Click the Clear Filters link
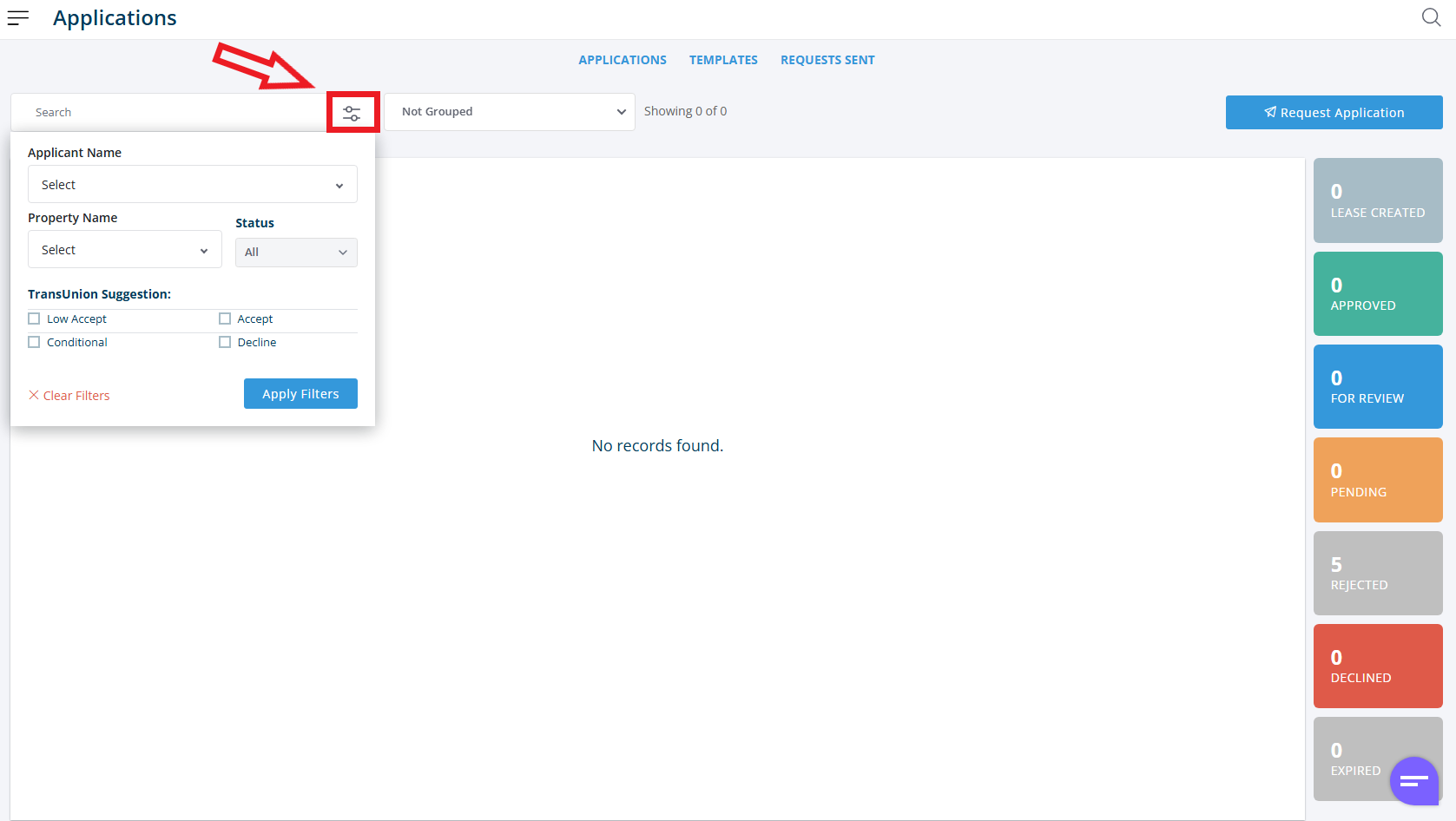 (69, 396)
